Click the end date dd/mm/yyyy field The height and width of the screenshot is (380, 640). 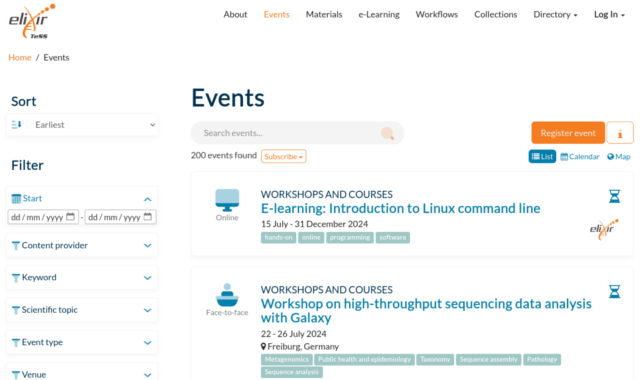(120, 217)
